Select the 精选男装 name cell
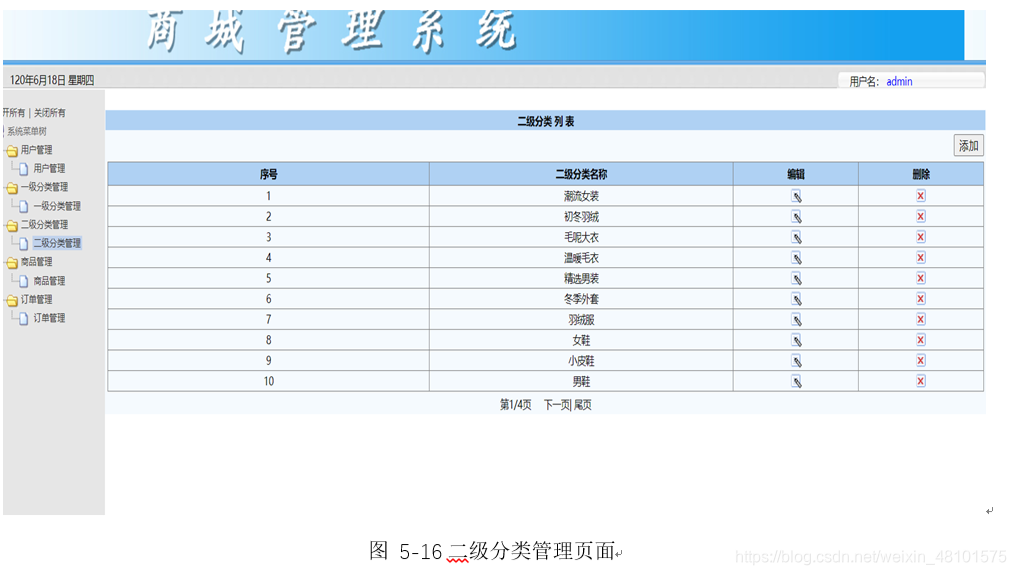 coord(581,279)
